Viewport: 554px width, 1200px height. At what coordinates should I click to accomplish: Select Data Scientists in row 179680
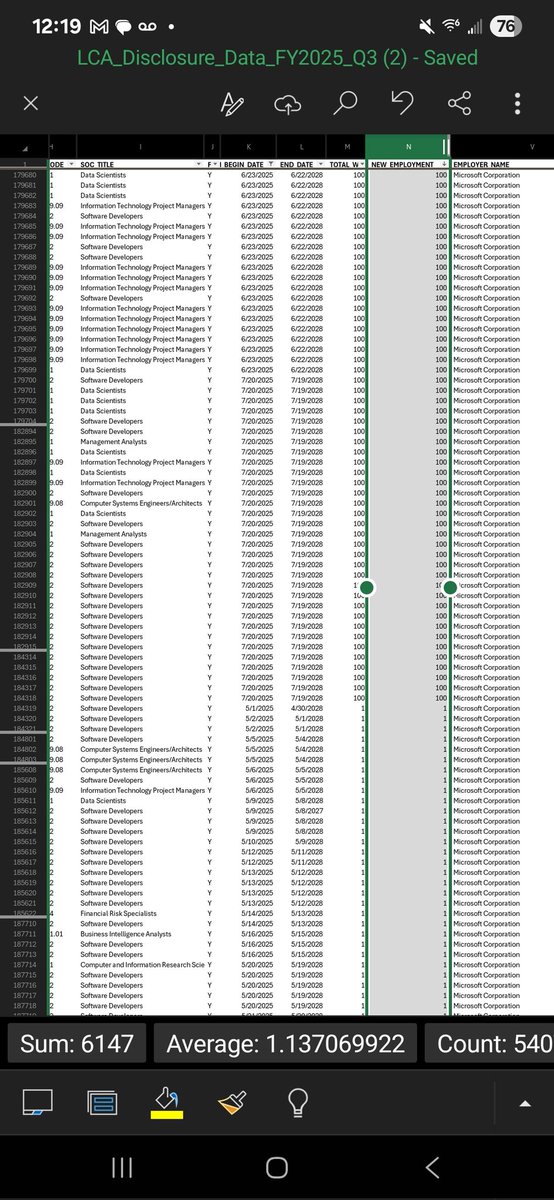pos(103,175)
